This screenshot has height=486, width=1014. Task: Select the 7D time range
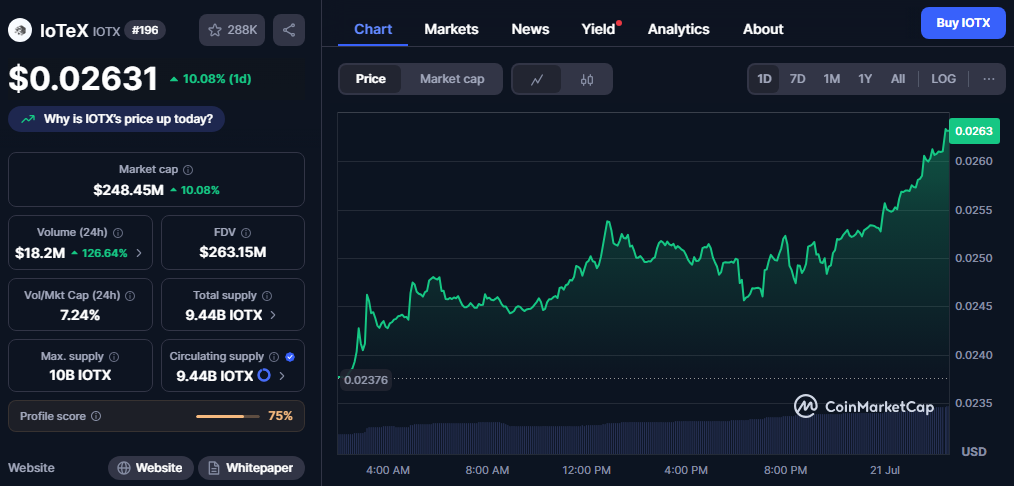(797, 79)
